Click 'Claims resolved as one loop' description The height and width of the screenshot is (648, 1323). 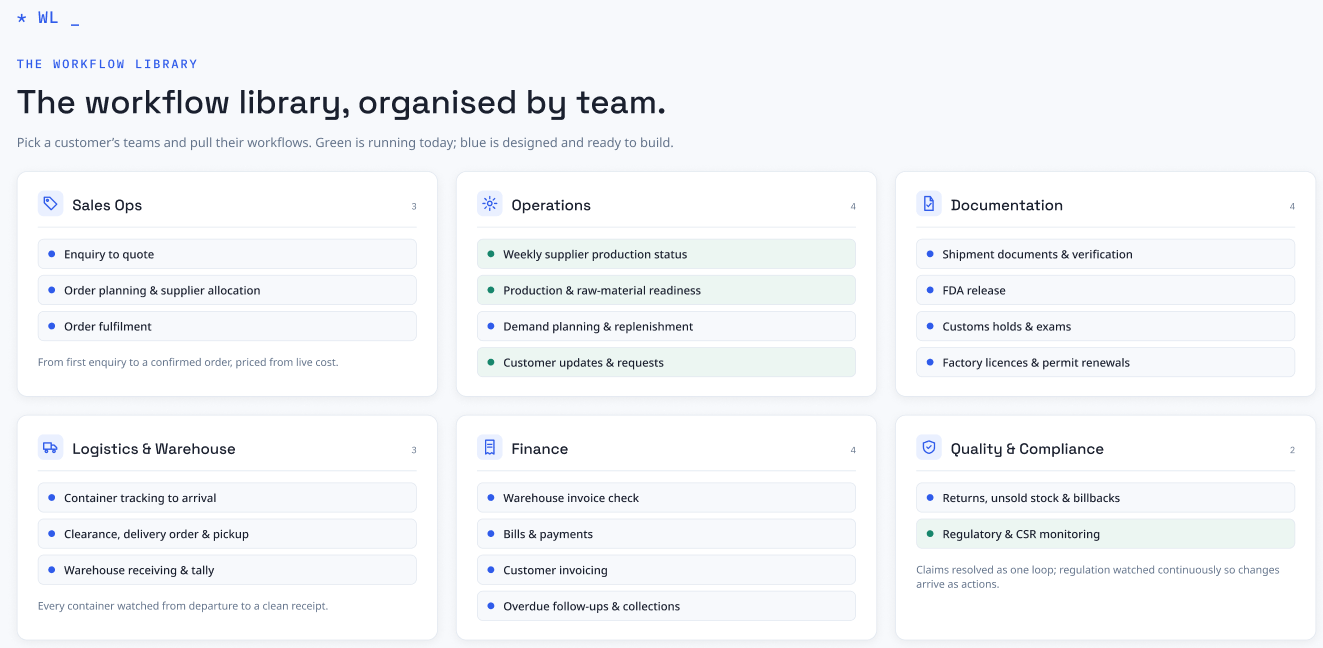(x=1098, y=577)
